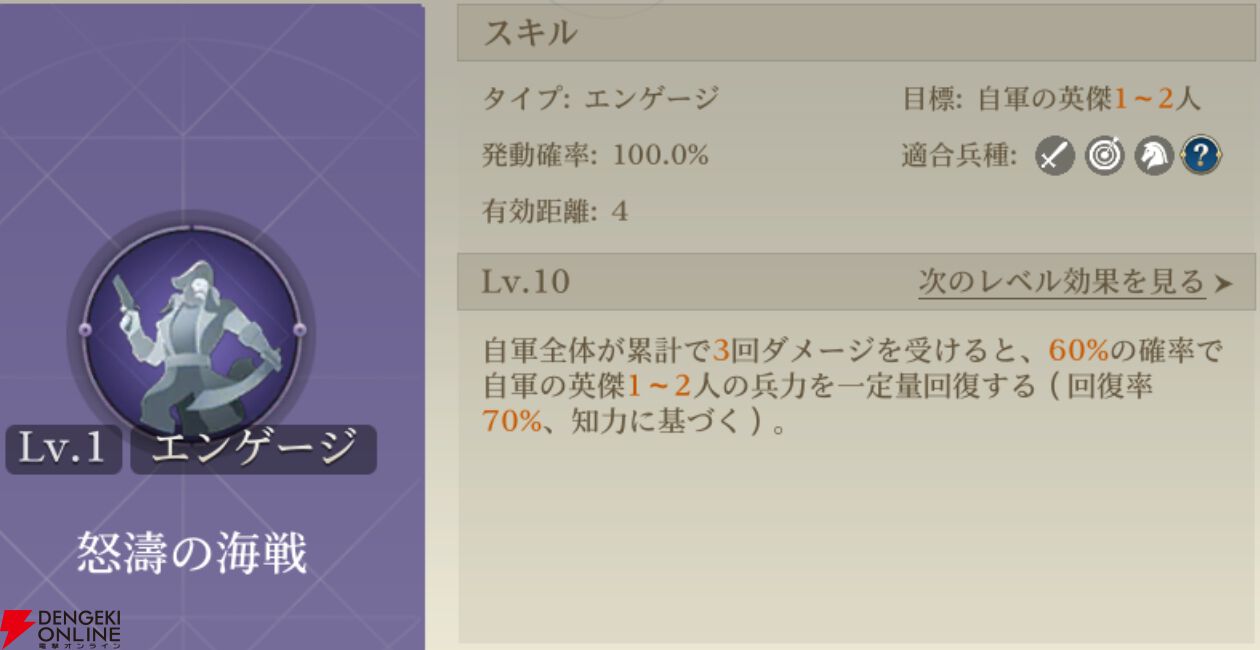
Task: Click the 目標 target heroes label
Action: pos(1051,99)
